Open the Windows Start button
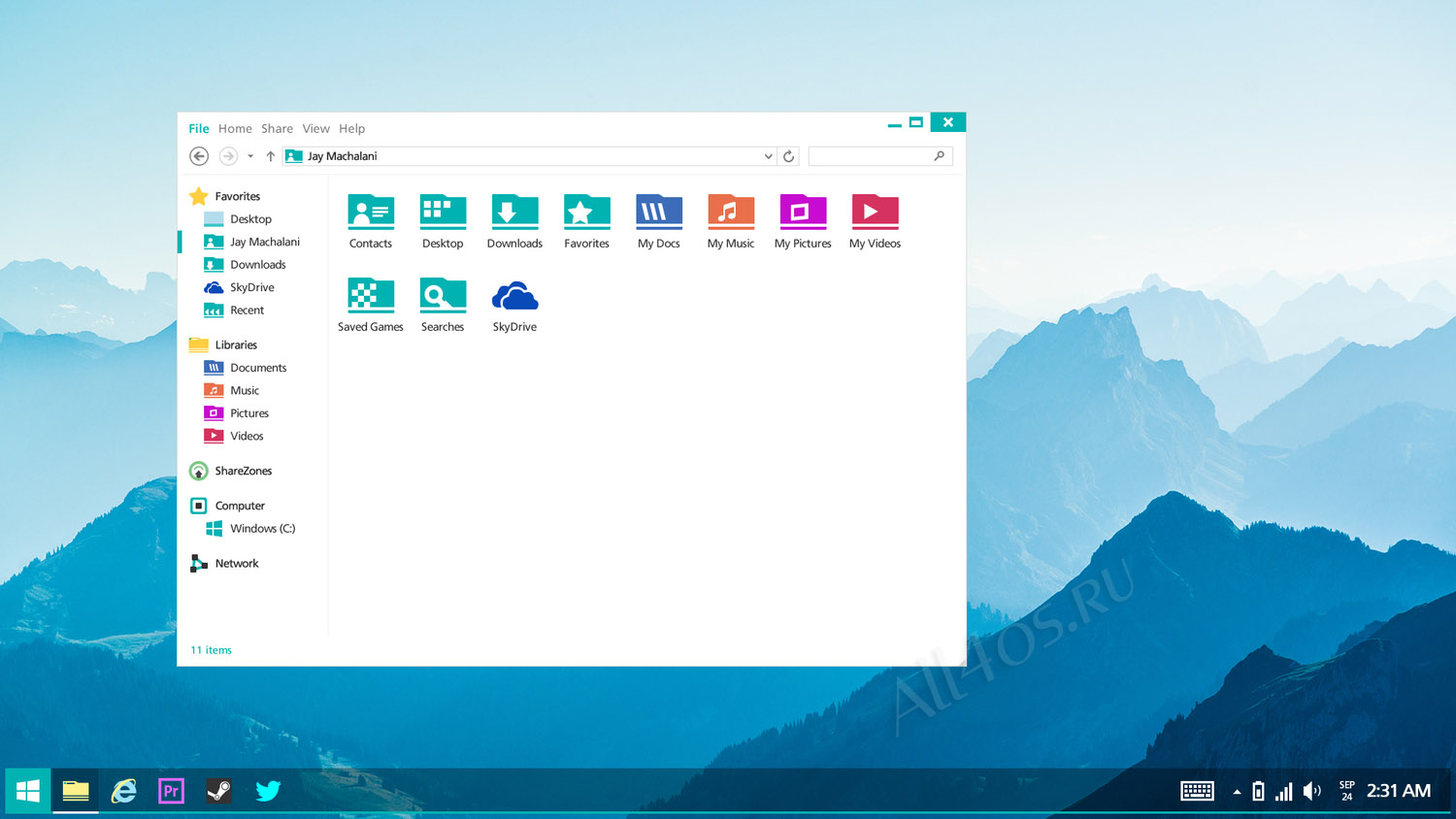 [28, 791]
